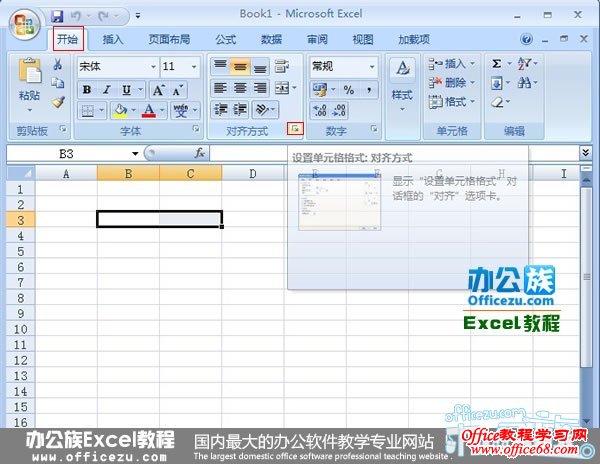
Task: Open Name Box dropdown arrow
Action: click(x=135, y=154)
